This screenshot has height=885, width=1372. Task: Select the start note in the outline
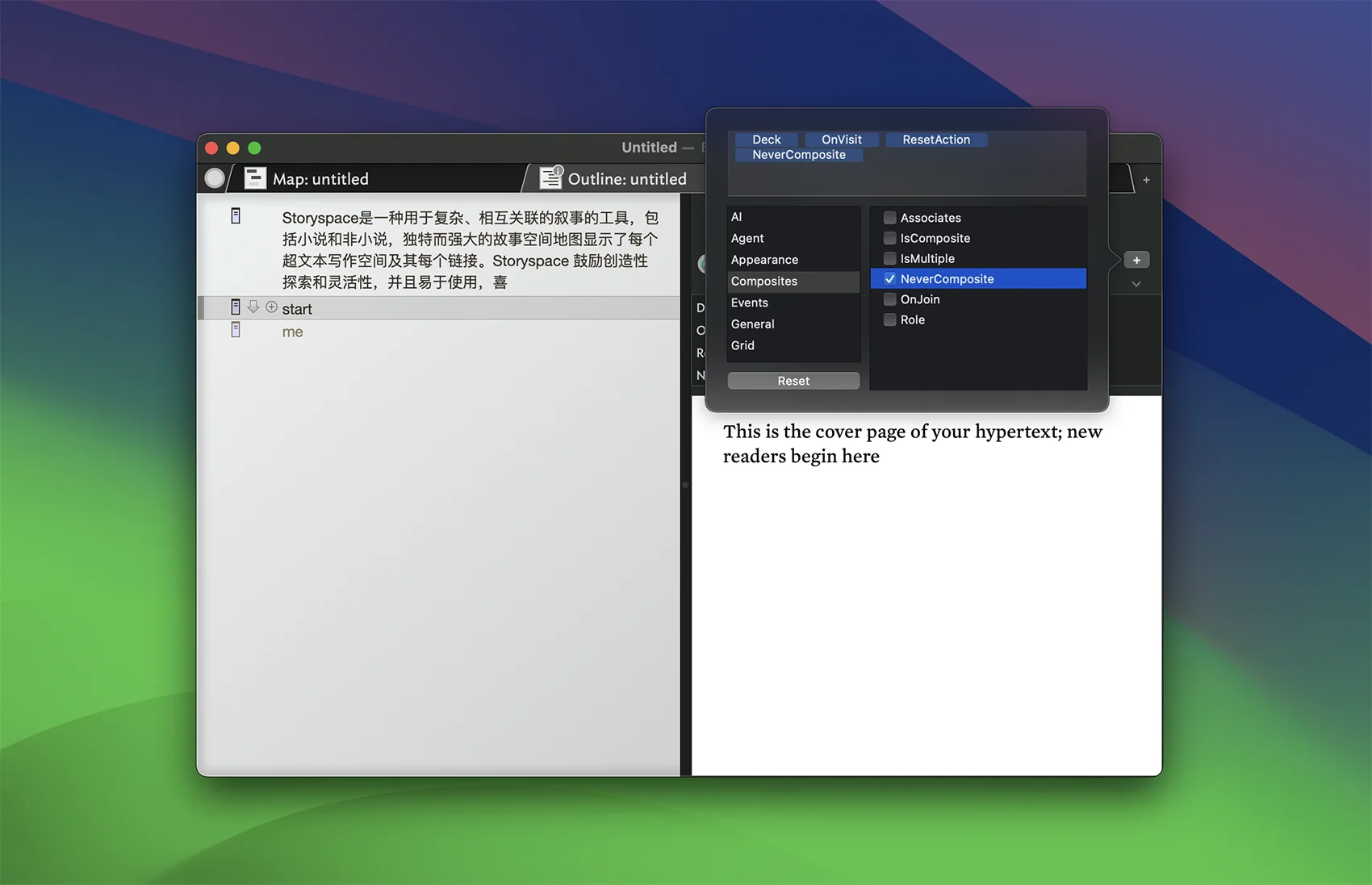pos(439,308)
